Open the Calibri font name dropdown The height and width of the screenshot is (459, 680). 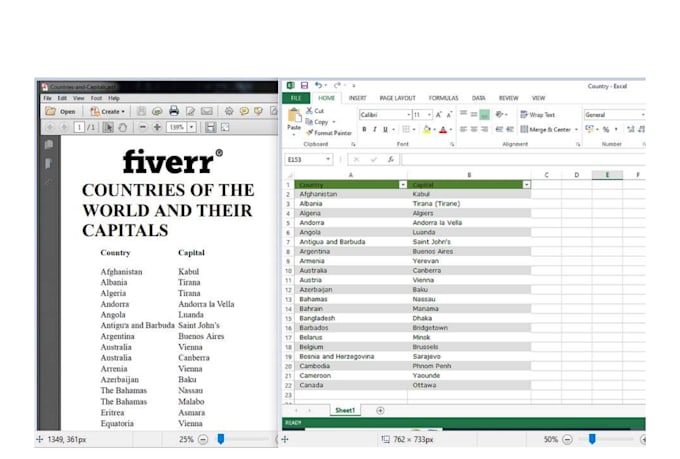(409, 115)
